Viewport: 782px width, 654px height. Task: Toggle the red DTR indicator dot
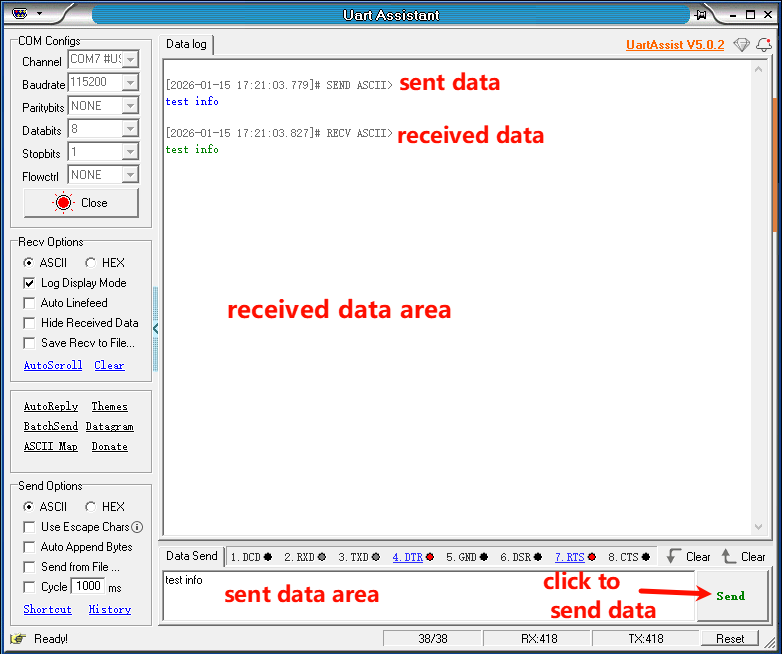[x=429, y=557]
